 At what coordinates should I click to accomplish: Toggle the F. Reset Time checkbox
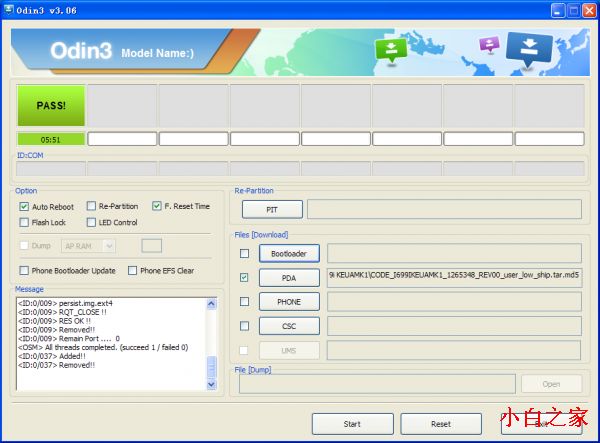click(x=157, y=206)
